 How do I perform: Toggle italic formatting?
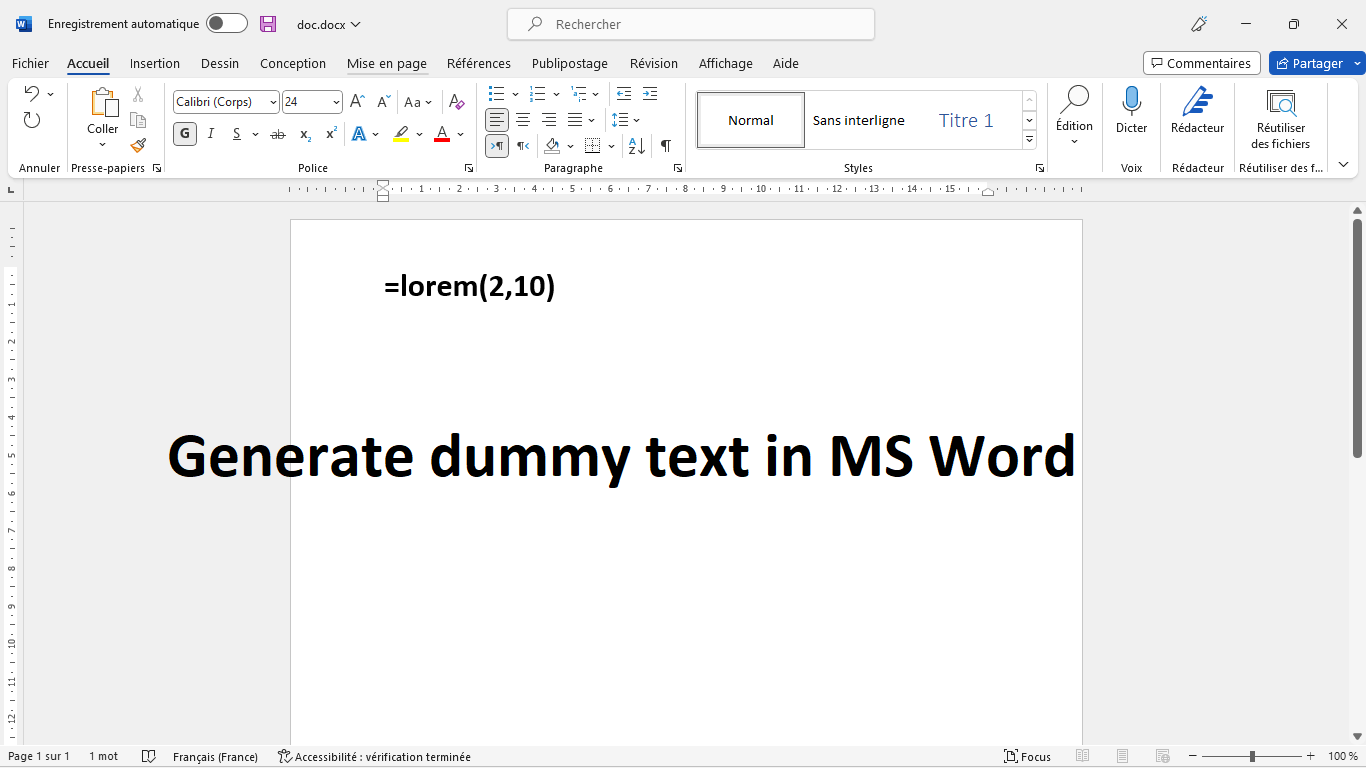click(x=211, y=134)
